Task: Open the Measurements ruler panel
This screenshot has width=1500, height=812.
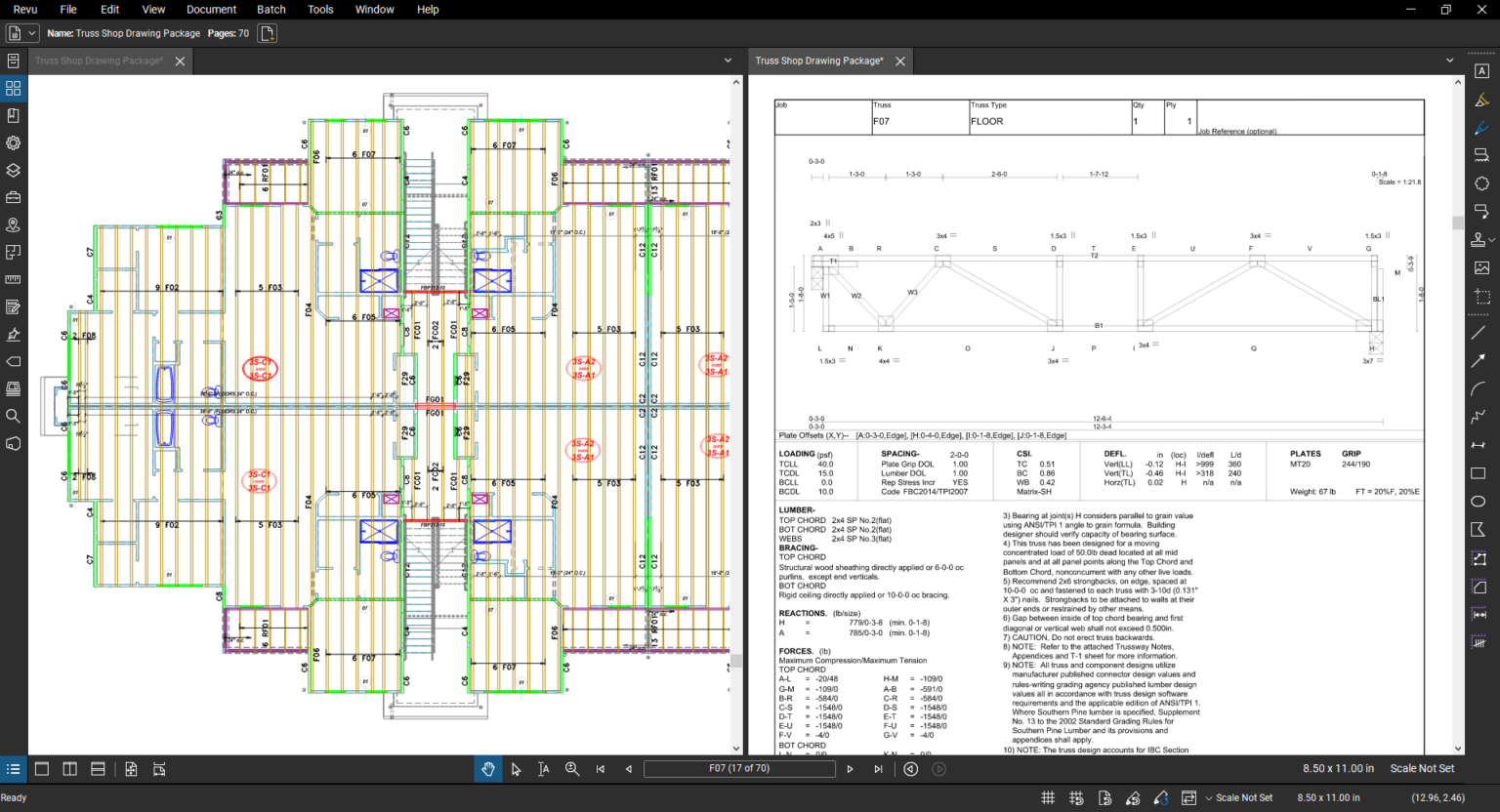Action: point(13,279)
